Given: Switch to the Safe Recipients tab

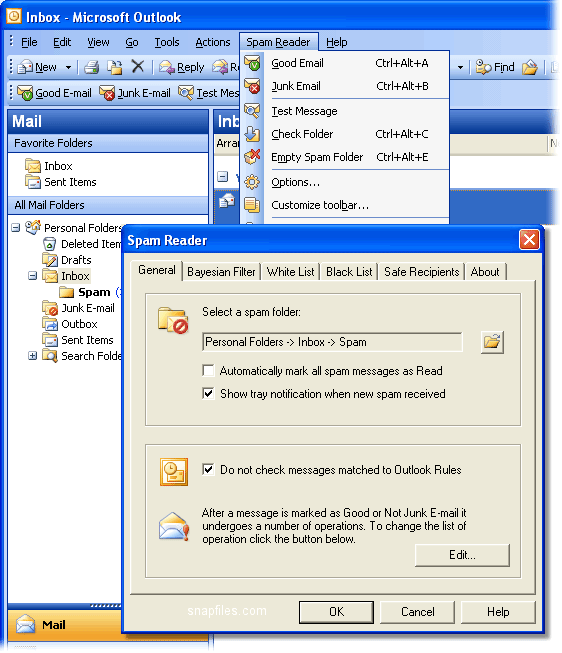Looking at the screenshot, I should tap(422, 272).
